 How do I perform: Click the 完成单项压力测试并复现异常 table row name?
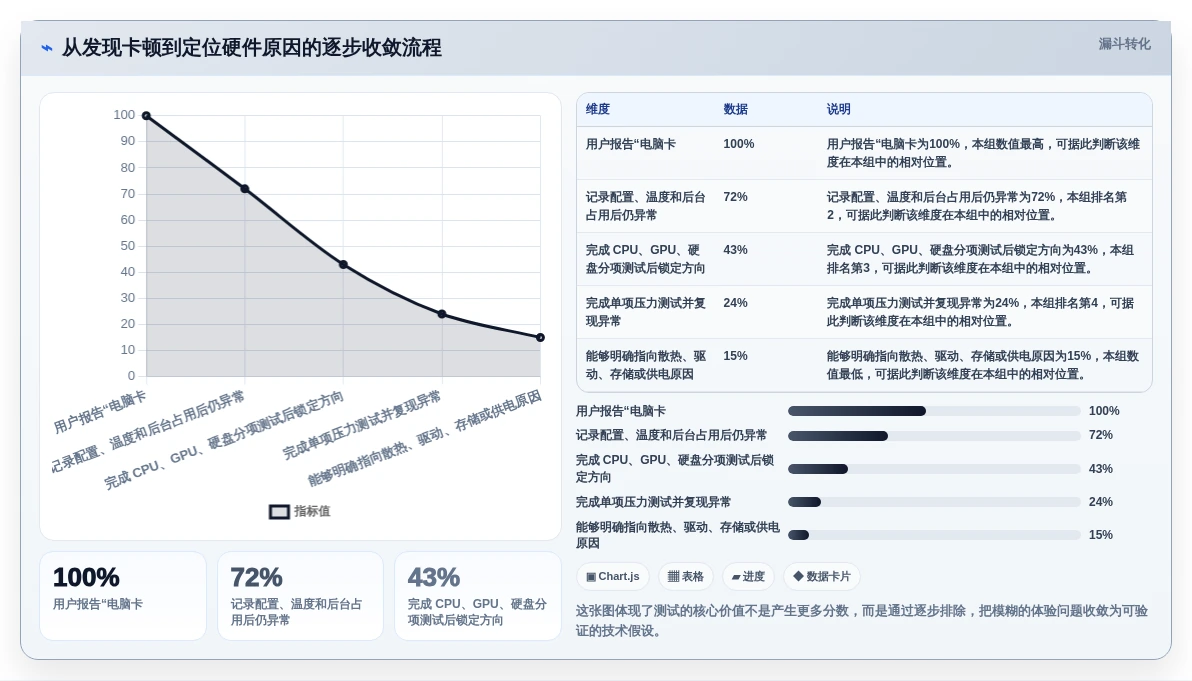[645, 312]
